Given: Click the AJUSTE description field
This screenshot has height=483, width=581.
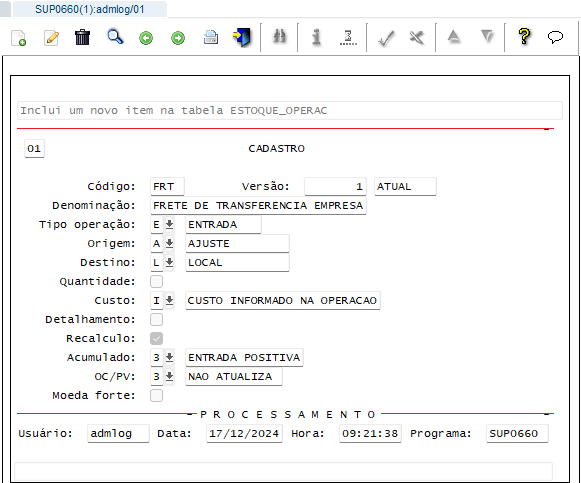Looking at the screenshot, I should [237, 243].
